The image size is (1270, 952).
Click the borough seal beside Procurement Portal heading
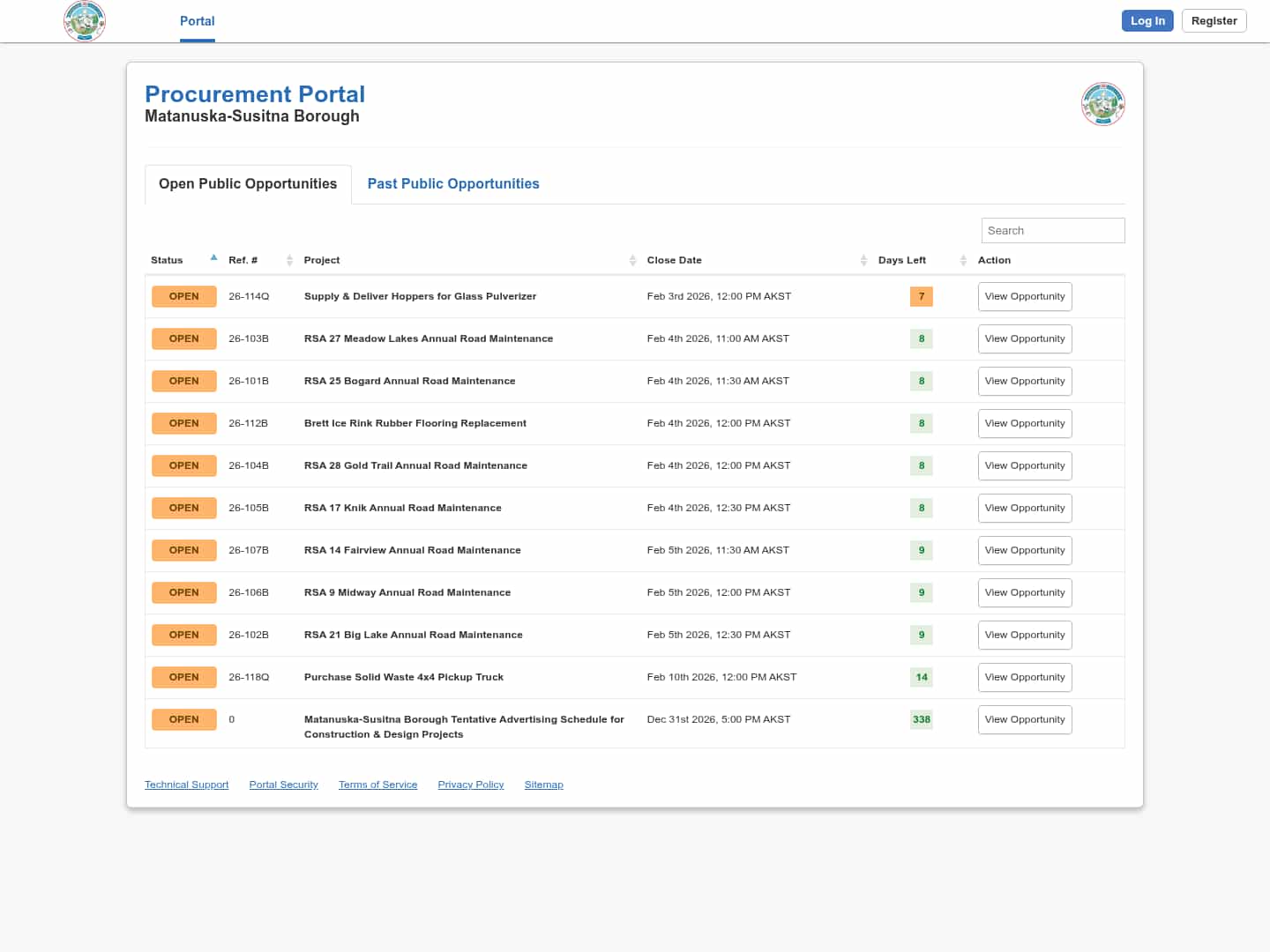[1102, 104]
